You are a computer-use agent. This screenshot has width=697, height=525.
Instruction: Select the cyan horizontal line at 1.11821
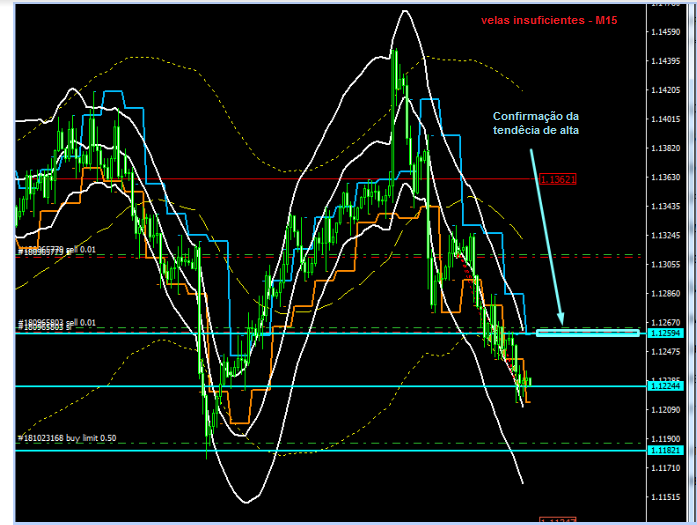coord(300,451)
